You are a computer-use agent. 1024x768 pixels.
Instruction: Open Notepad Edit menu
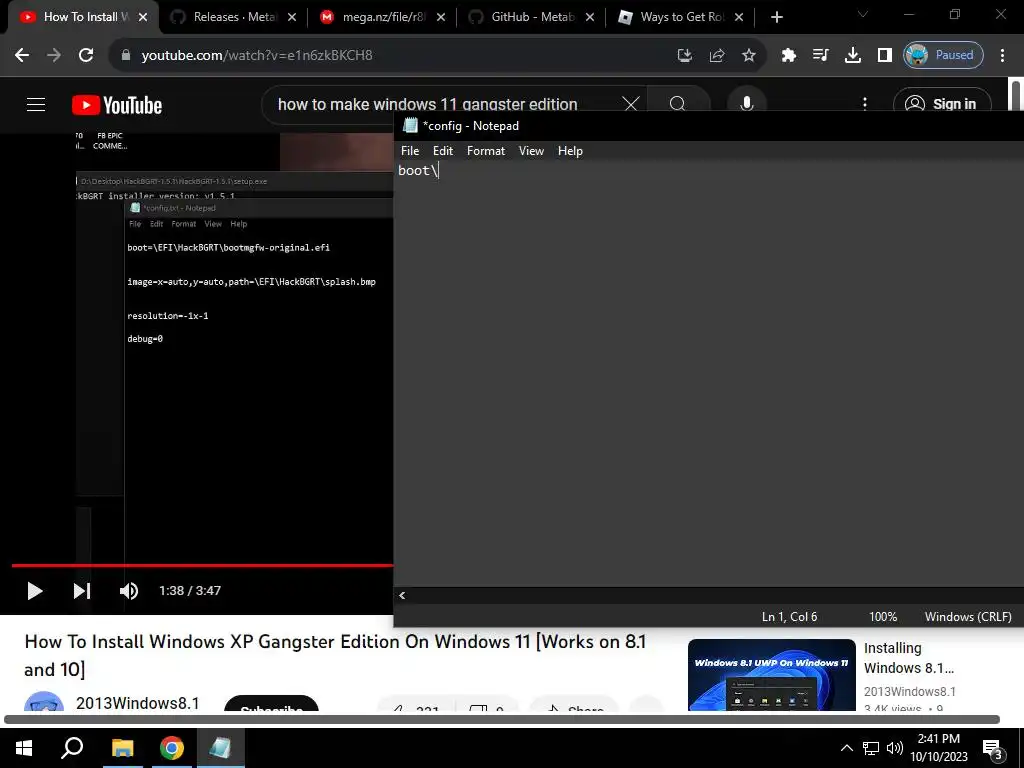443,151
